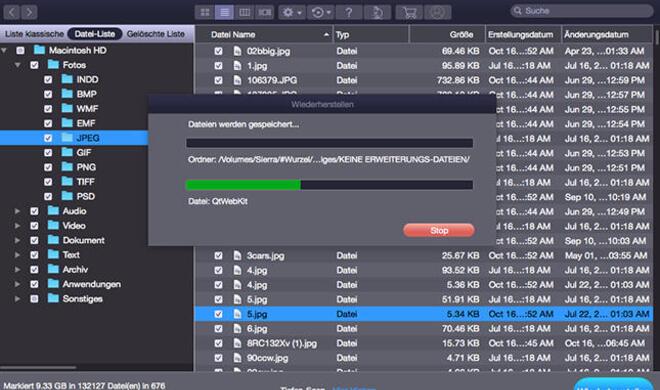Uncheck the TIFF folder checkbox
Image resolution: width=660 pixels, height=390 pixels.
pyautogui.click(x=48, y=182)
